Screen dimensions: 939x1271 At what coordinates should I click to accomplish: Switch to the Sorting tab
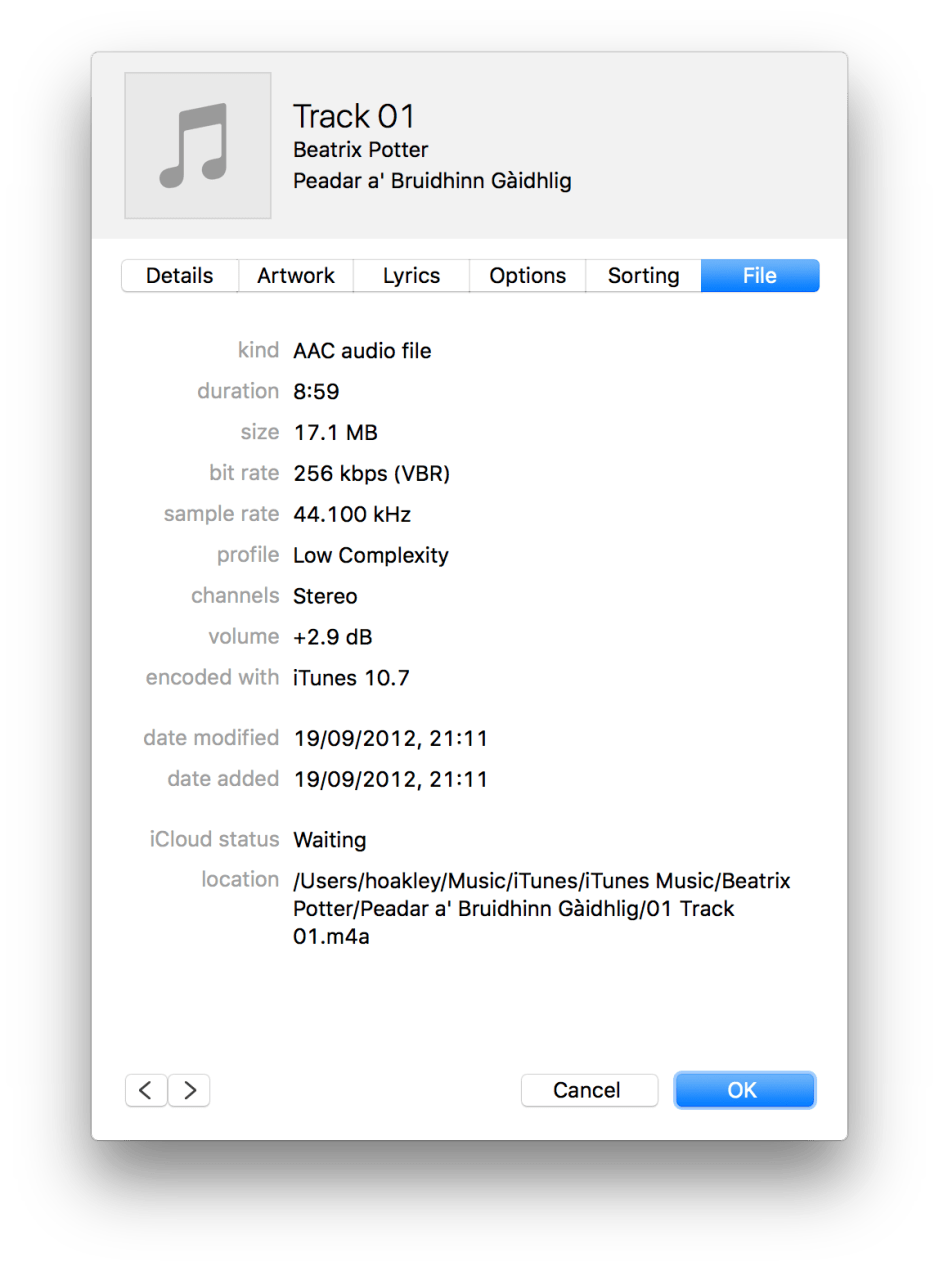coord(643,276)
